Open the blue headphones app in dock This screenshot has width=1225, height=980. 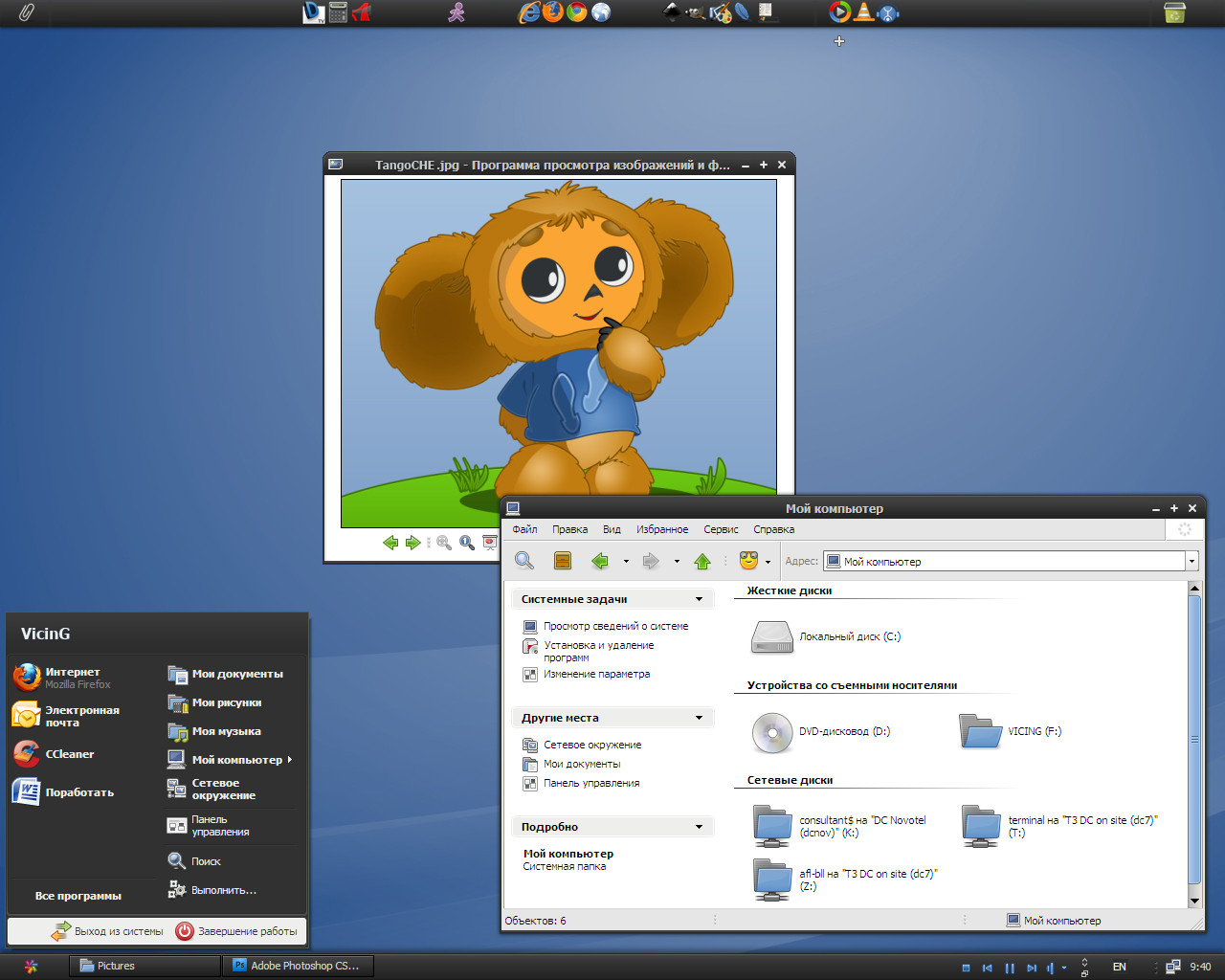coord(888,13)
